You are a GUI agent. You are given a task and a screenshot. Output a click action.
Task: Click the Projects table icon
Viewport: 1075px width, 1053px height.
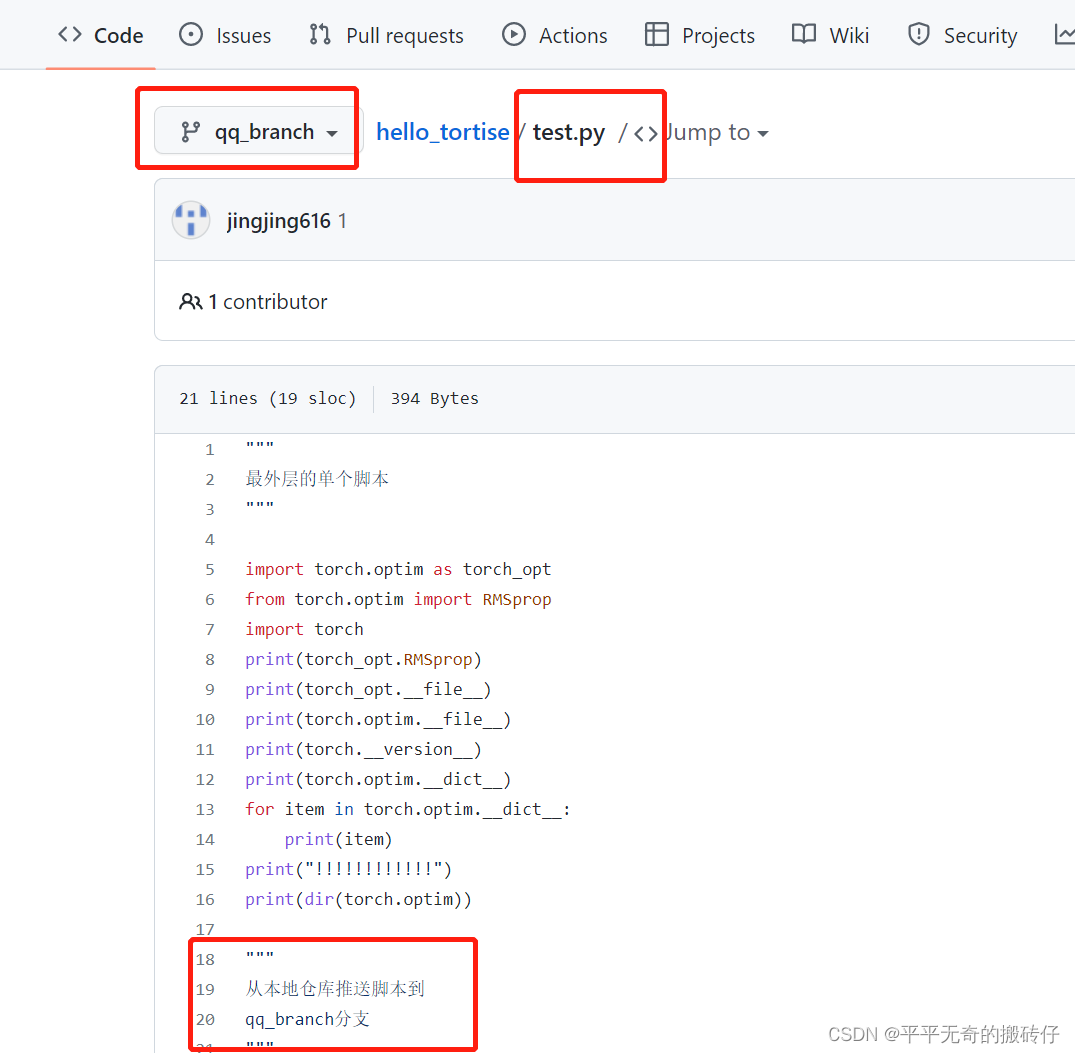pos(656,34)
